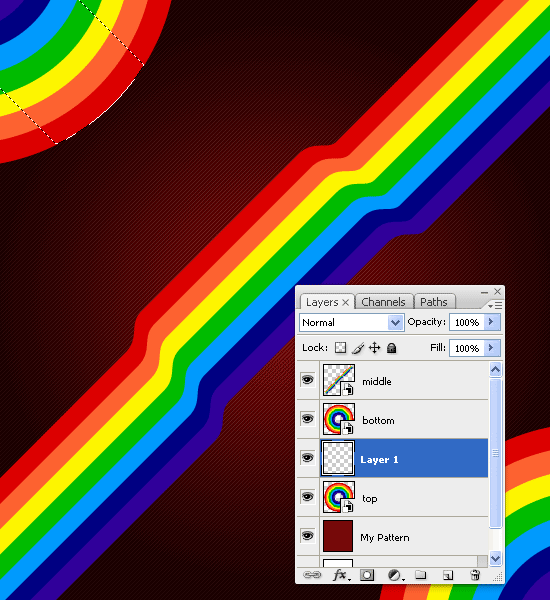
Task: Select the layer named middle
Action: click(377, 382)
